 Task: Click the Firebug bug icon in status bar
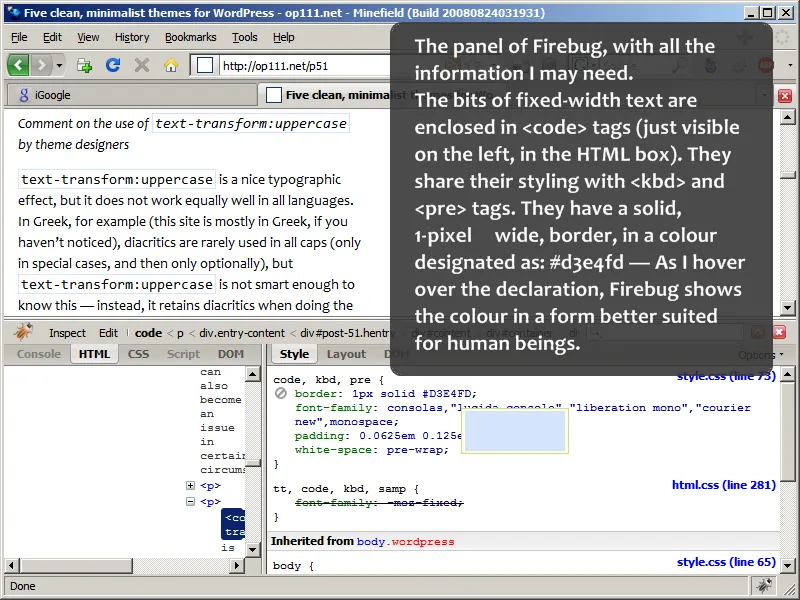764,586
